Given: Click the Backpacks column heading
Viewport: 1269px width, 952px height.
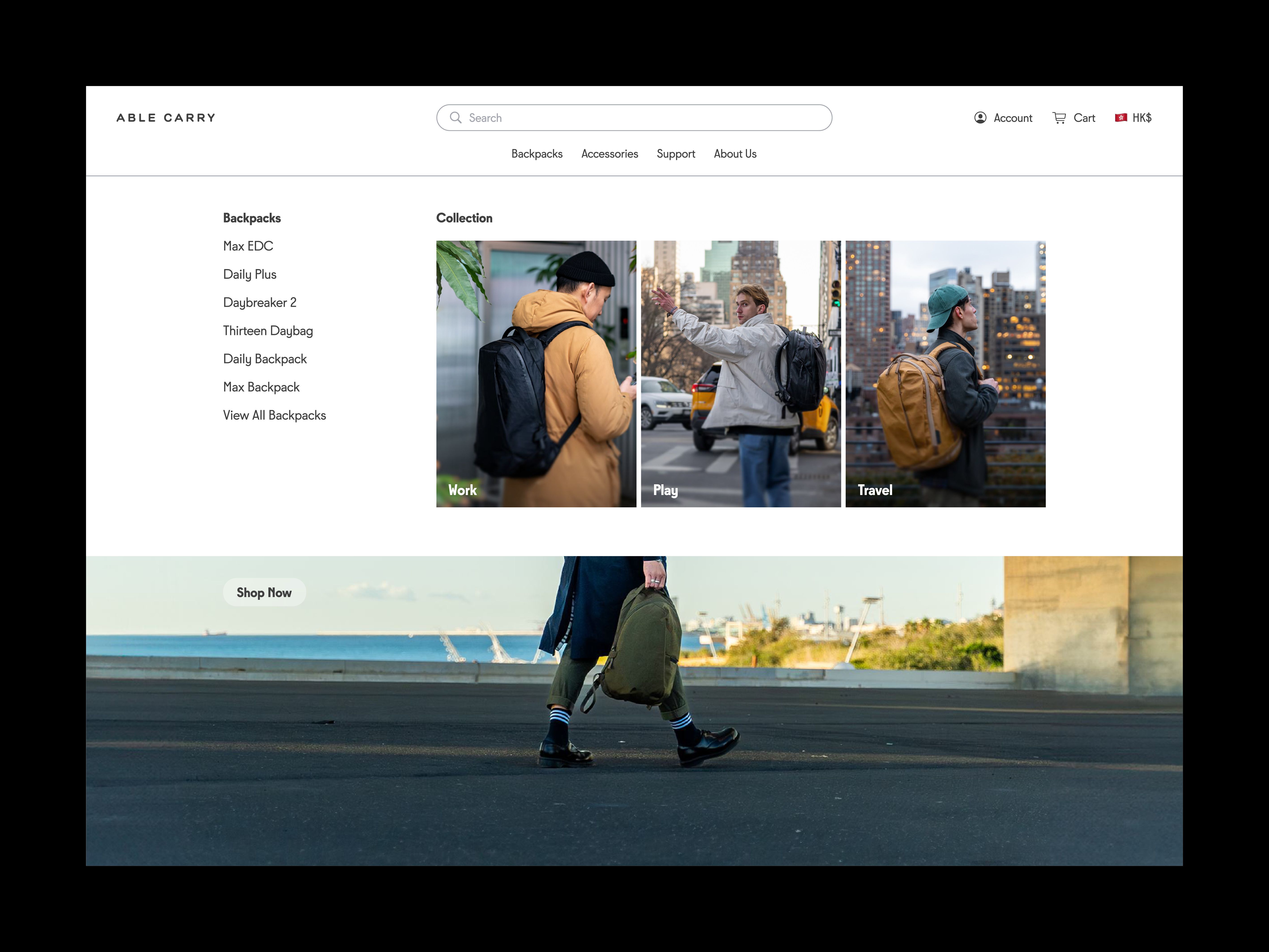Looking at the screenshot, I should tap(252, 218).
